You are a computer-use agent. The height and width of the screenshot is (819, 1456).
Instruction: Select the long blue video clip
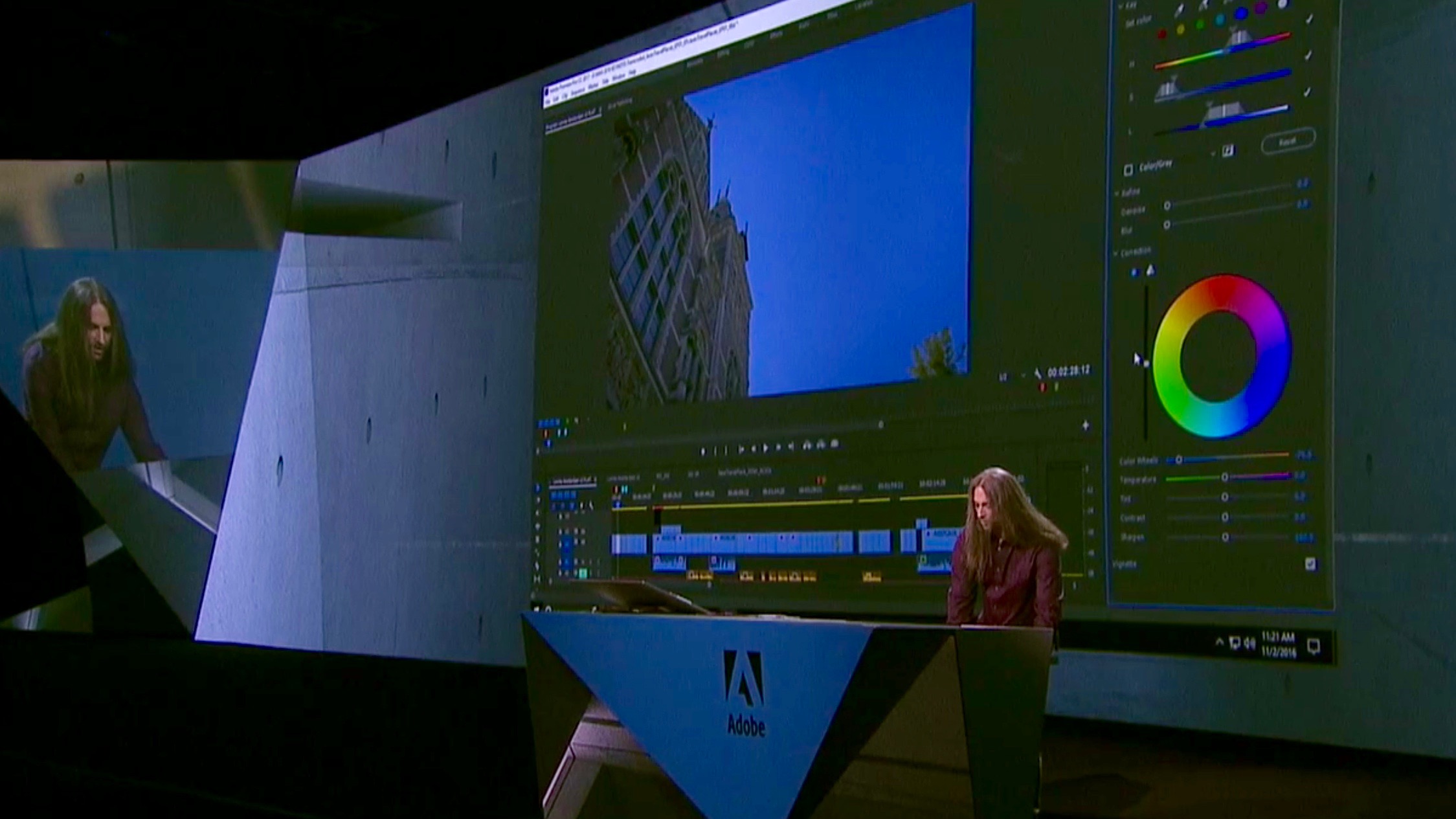pos(752,542)
